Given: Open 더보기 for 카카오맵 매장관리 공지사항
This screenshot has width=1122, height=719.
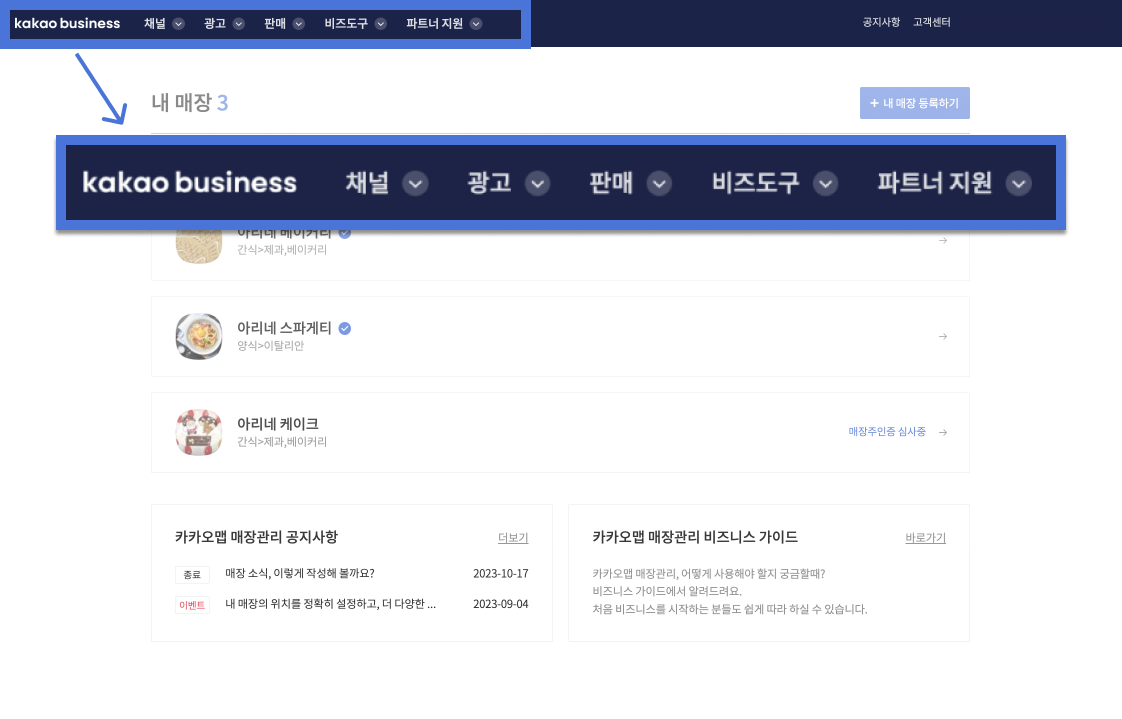Looking at the screenshot, I should pos(513,538).
